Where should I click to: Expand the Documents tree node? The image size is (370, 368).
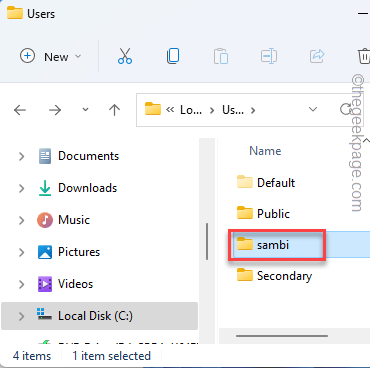(22, 156)
